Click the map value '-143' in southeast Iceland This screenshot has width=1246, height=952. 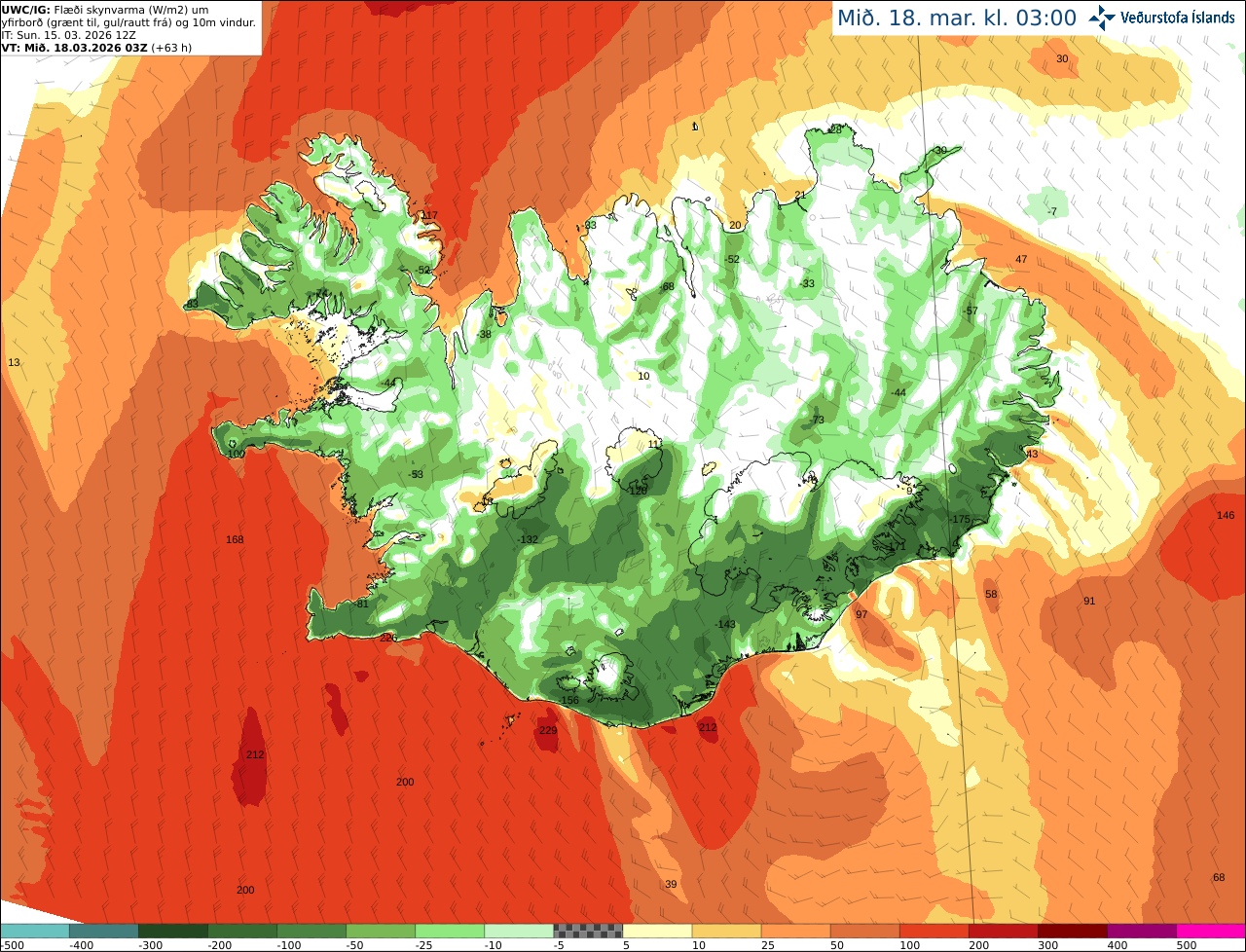coord(725,624)
